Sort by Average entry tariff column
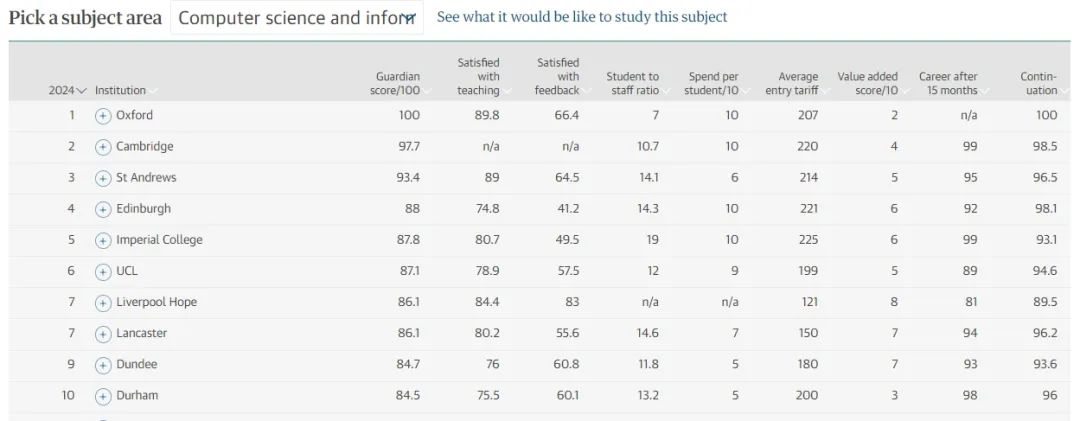The width and height of the screenshot is (1080, 421). point(794,83)
